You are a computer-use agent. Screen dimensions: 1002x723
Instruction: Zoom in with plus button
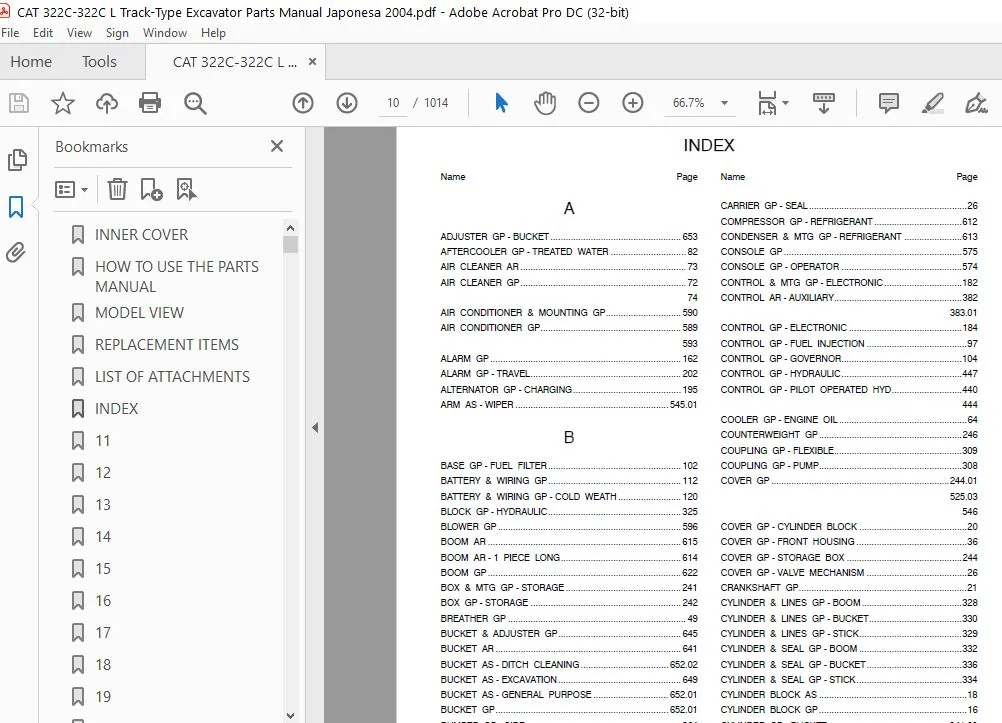pos(633,103)
